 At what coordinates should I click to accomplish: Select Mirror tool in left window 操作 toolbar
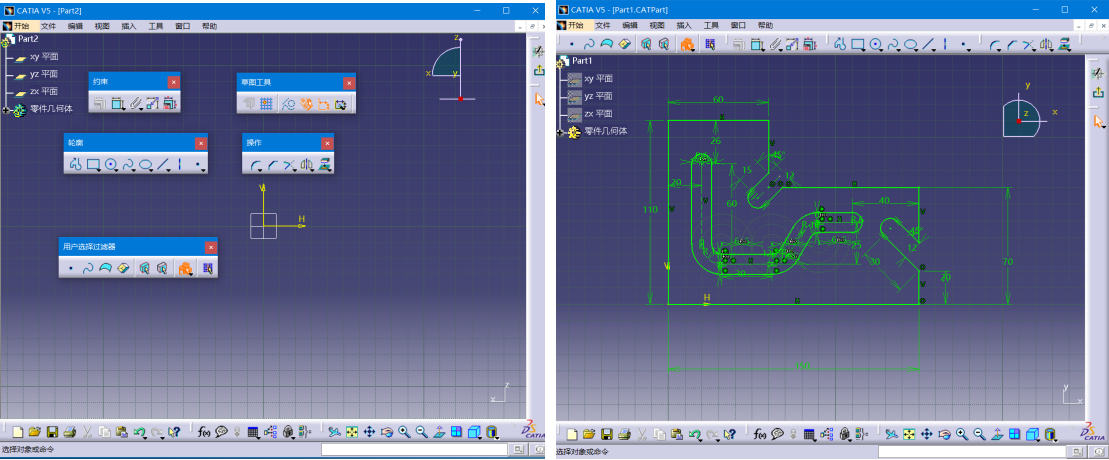(x=307, y=165)
